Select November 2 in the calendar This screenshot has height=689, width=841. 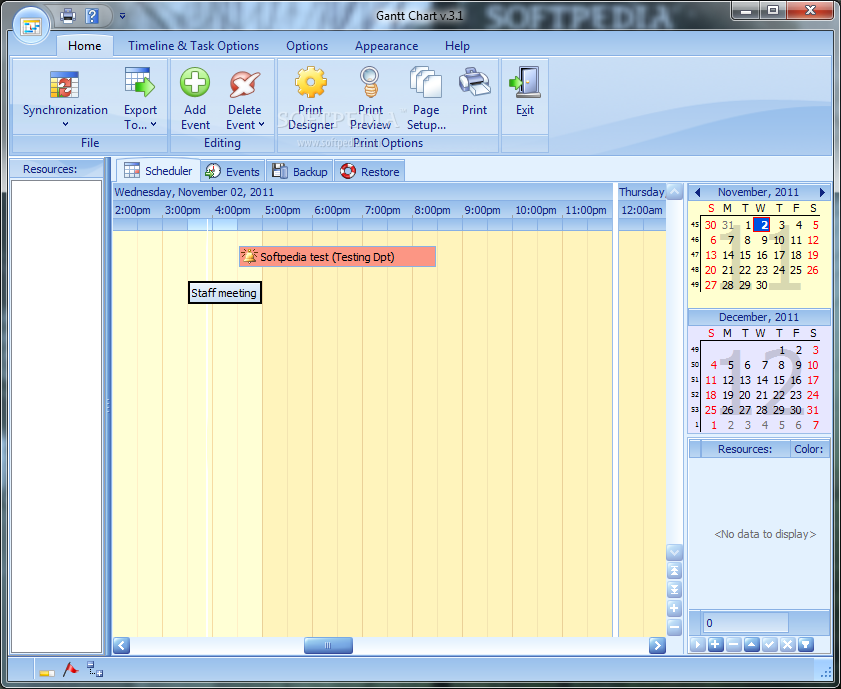point(762,225)
